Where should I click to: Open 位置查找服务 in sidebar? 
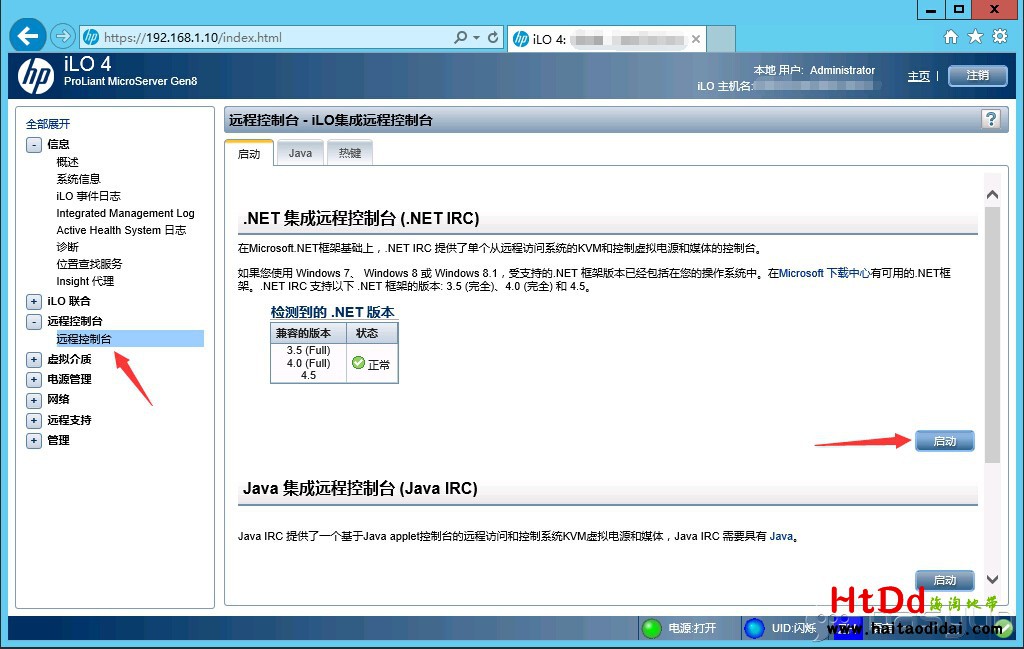[89, 264]
